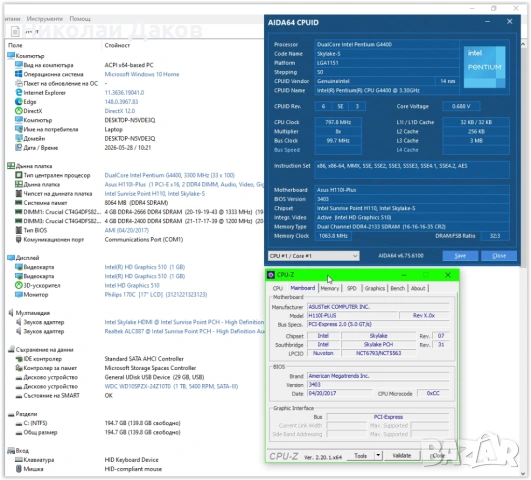Viewport: 531px width, 480px height.
Task: Click the Save button in AIDA64 CPUID
Action: [460, 256]
